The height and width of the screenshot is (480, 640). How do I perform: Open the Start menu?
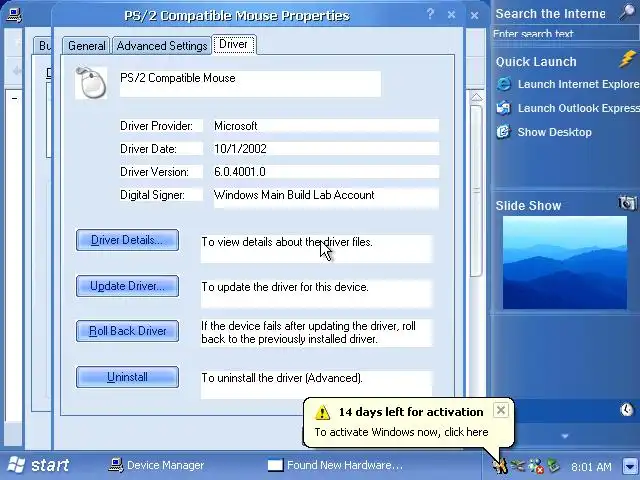pyautogui.click(x=39, y=465)
